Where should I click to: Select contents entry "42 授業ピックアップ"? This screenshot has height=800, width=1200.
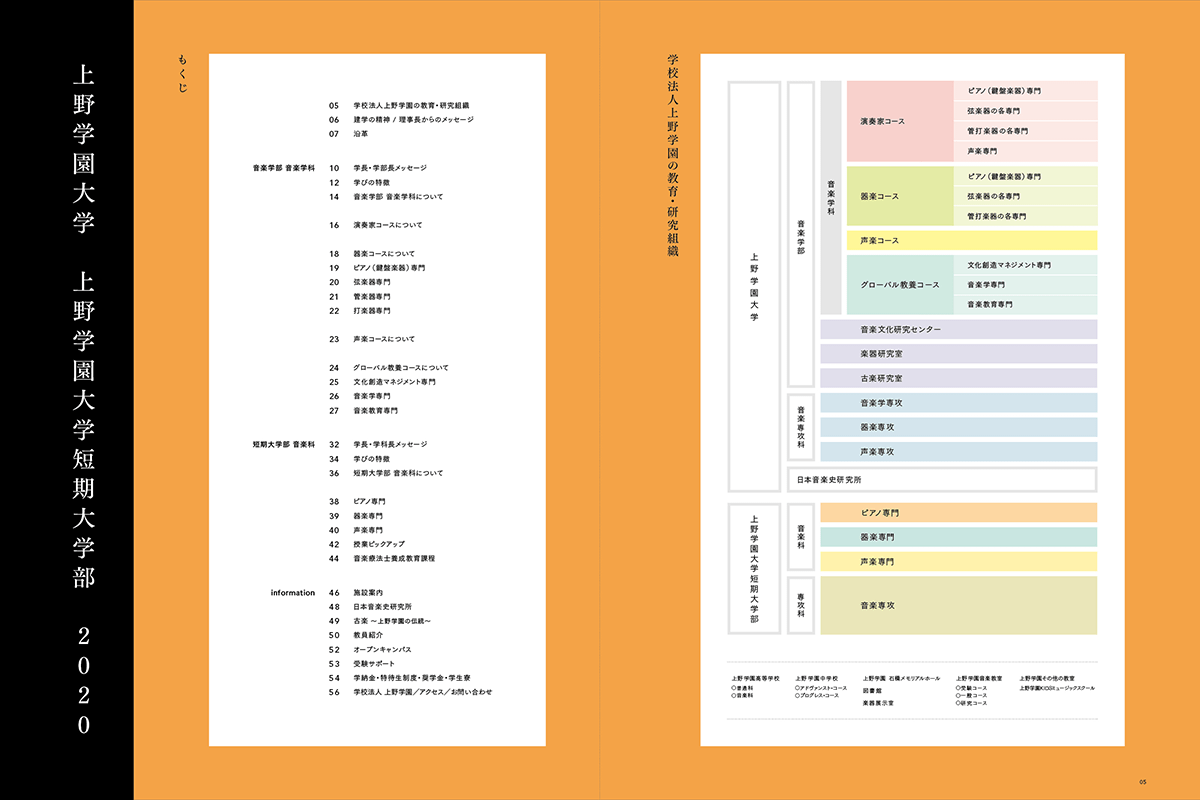367,544
